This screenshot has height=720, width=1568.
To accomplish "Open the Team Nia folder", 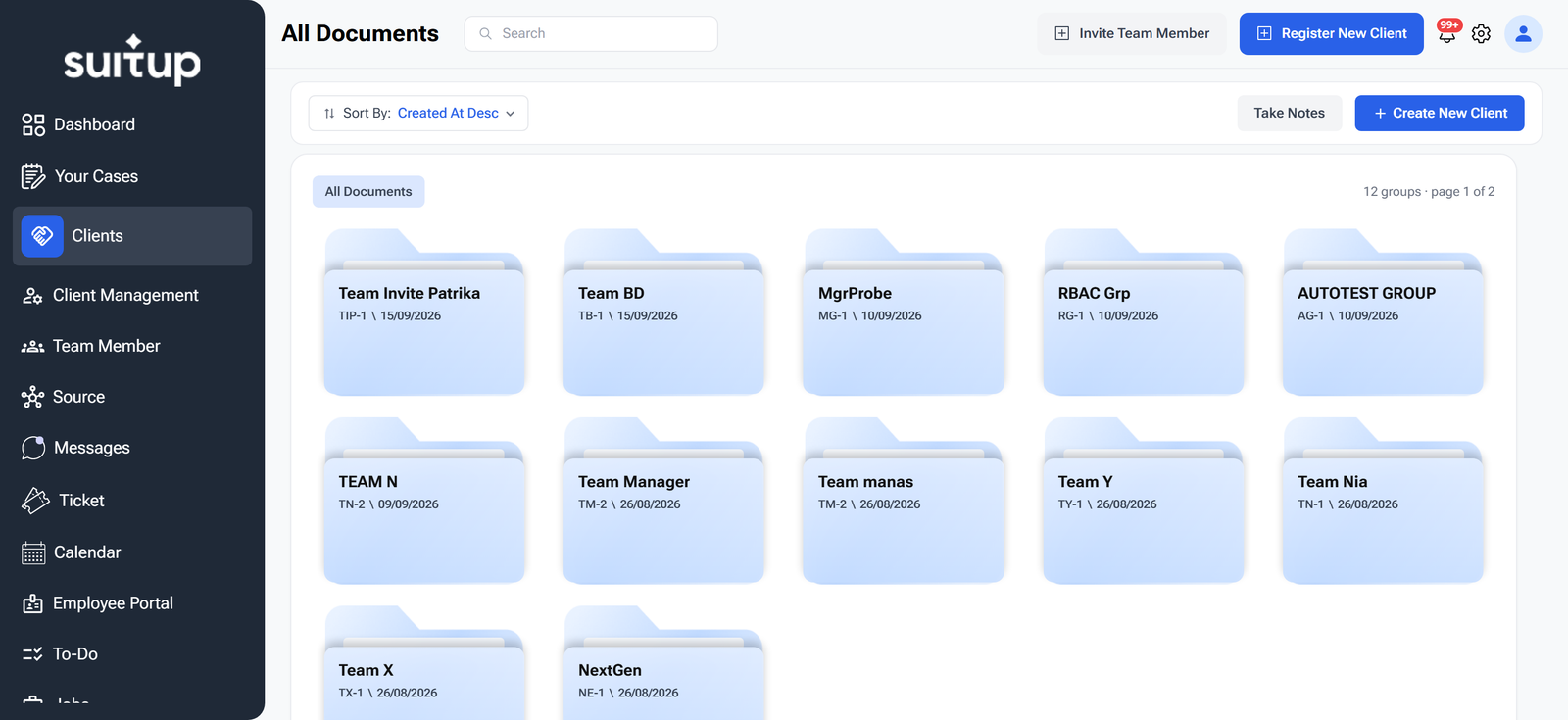I will [1383, 501].
